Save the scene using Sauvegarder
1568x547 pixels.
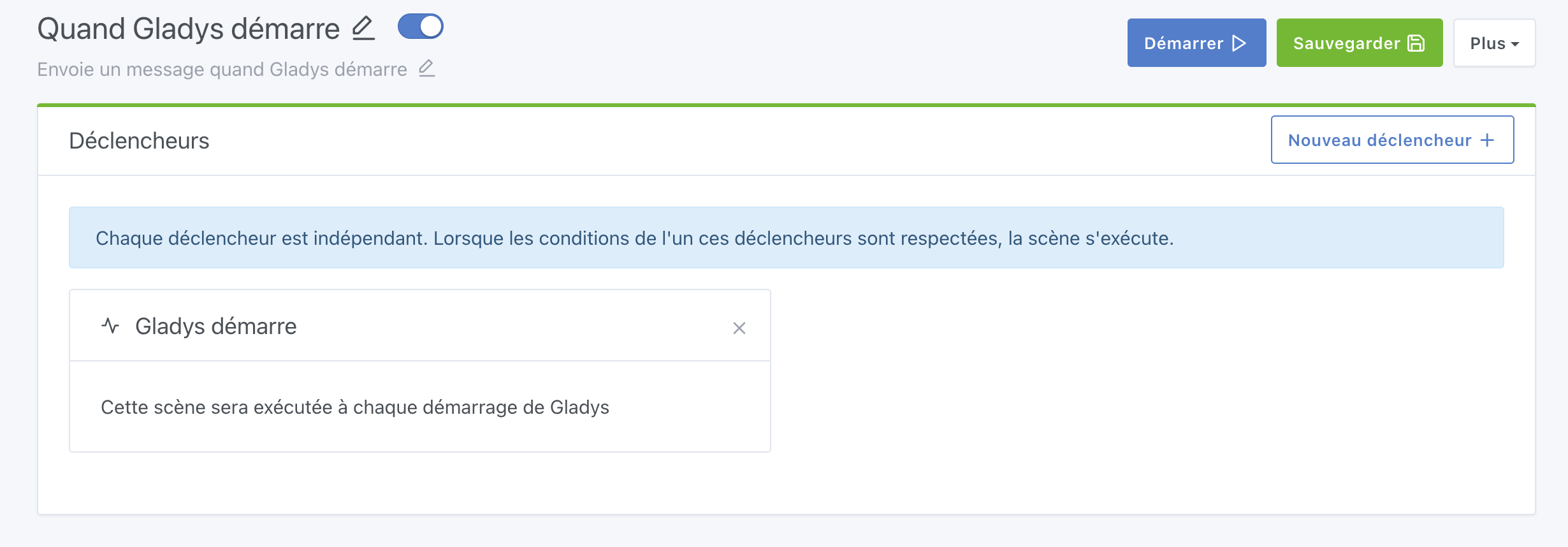click(1359, 43)
